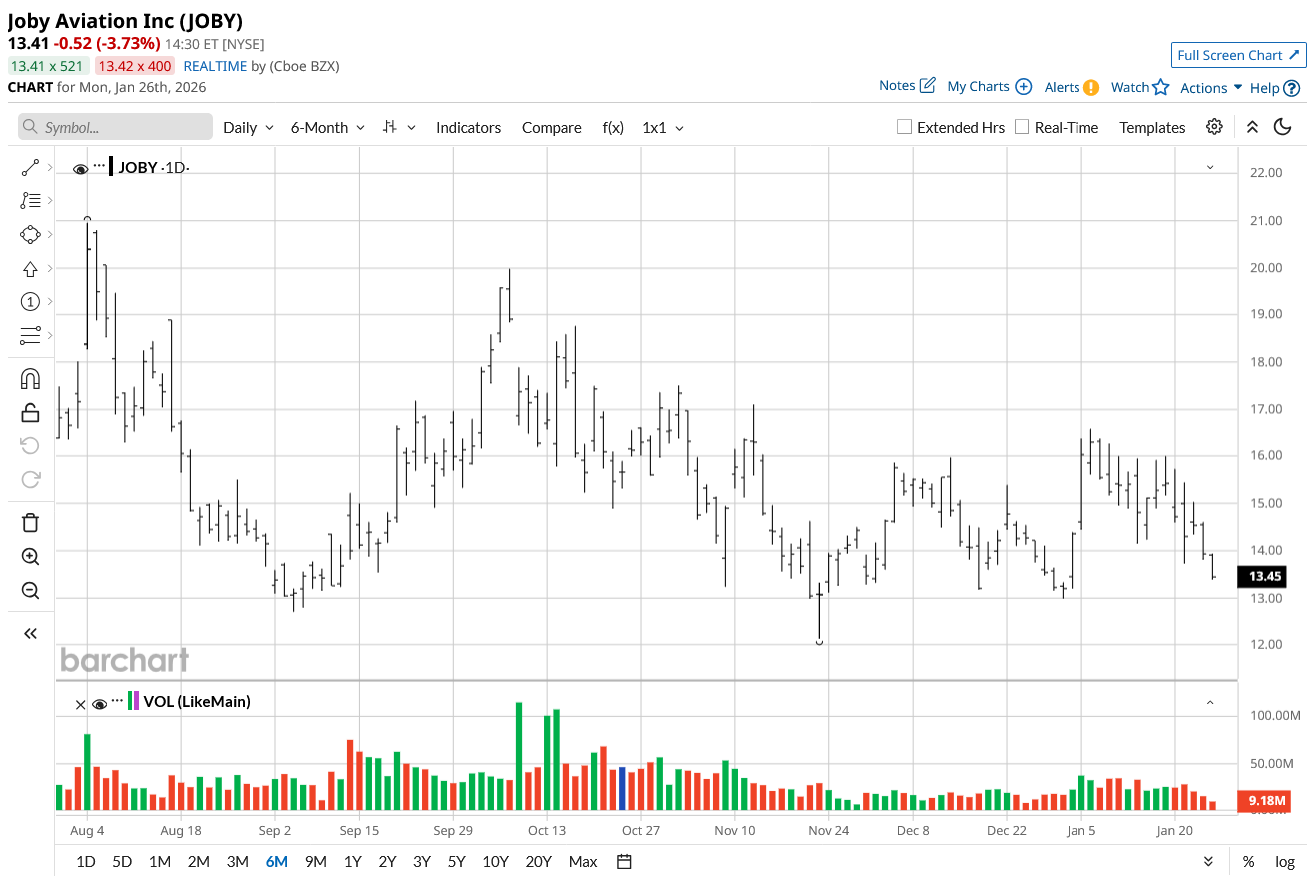Add JOBY to Watch star
The height and width of the screenshot is (876, 1308).
(x=1160, y=87)
